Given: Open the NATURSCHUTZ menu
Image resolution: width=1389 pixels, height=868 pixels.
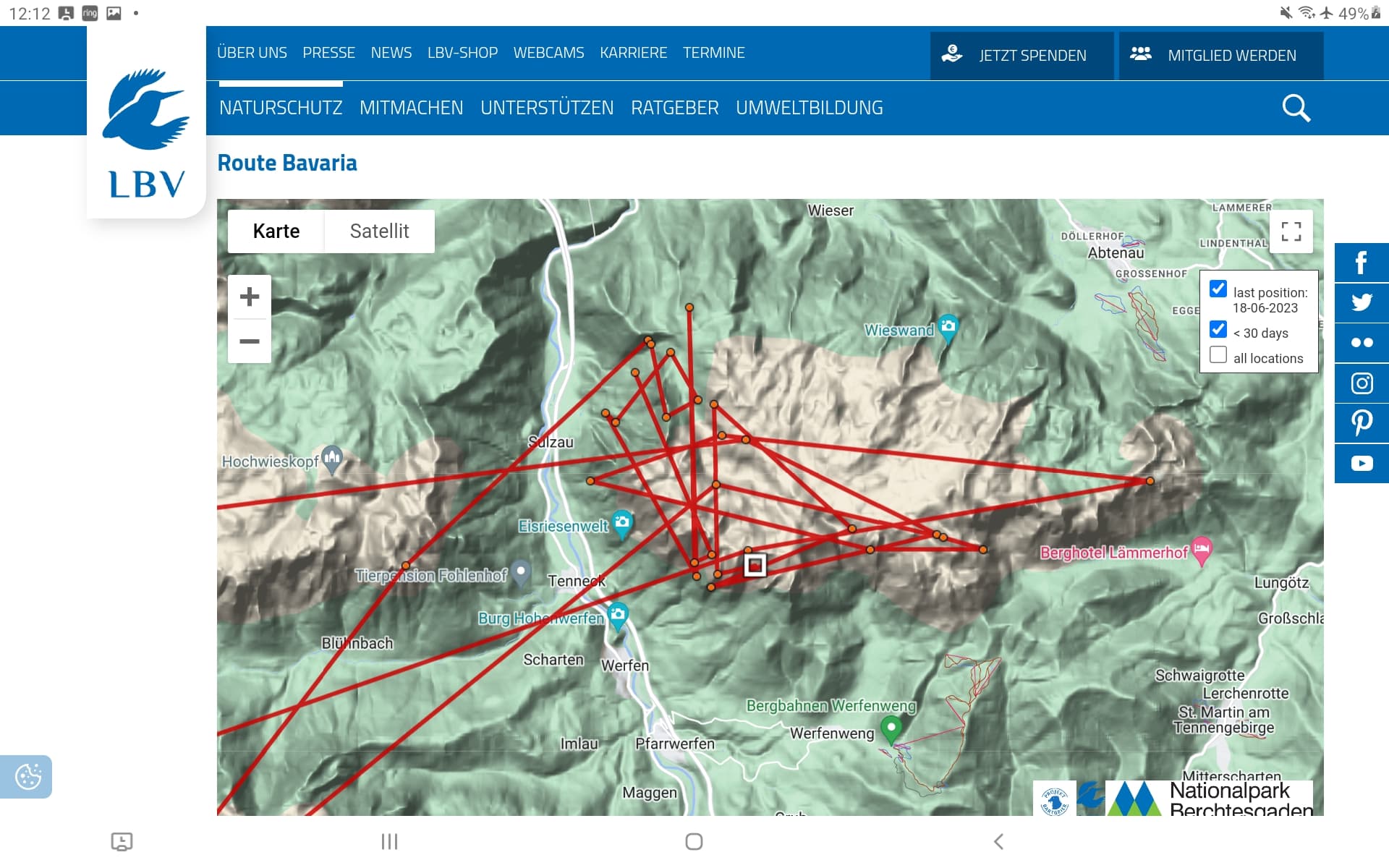Looking at the screenshot, I should 281,108.
